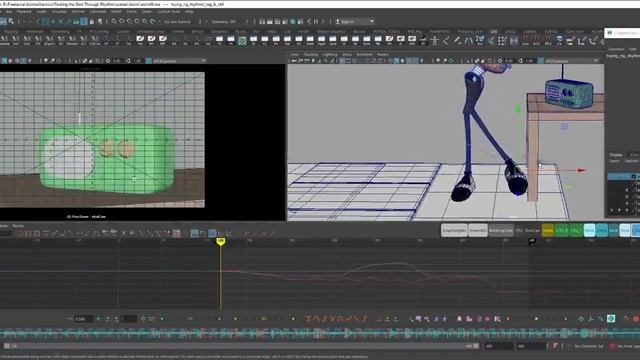
Task: Toggle the Auto Keyframe icon
Action: coord(555,346)
